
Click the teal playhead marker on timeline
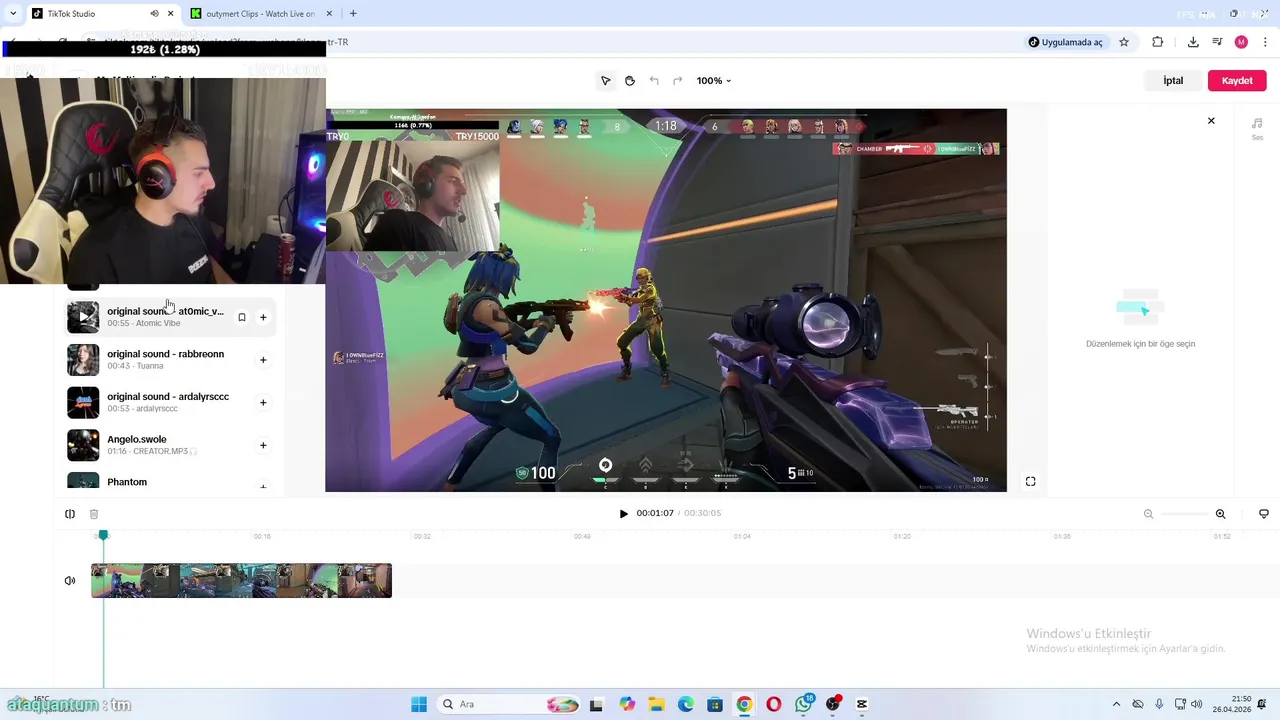[x=103, y=536]
